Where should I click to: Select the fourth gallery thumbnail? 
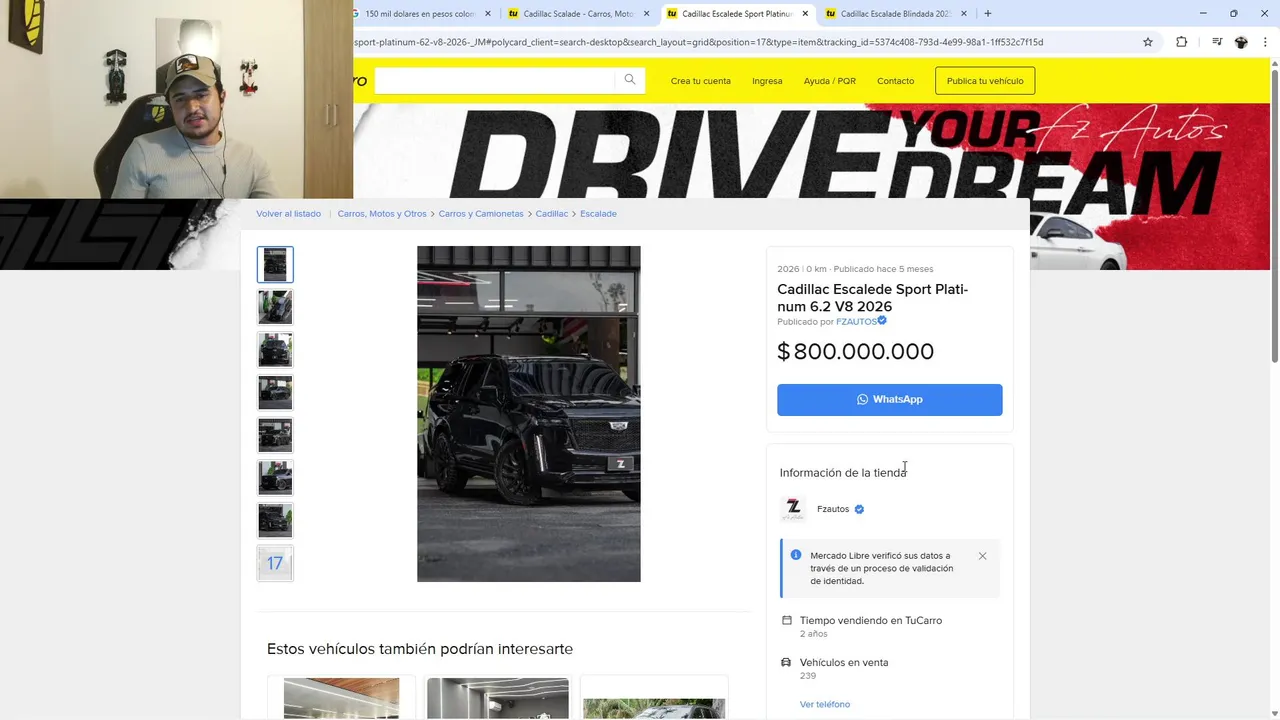tap(275, 393)
